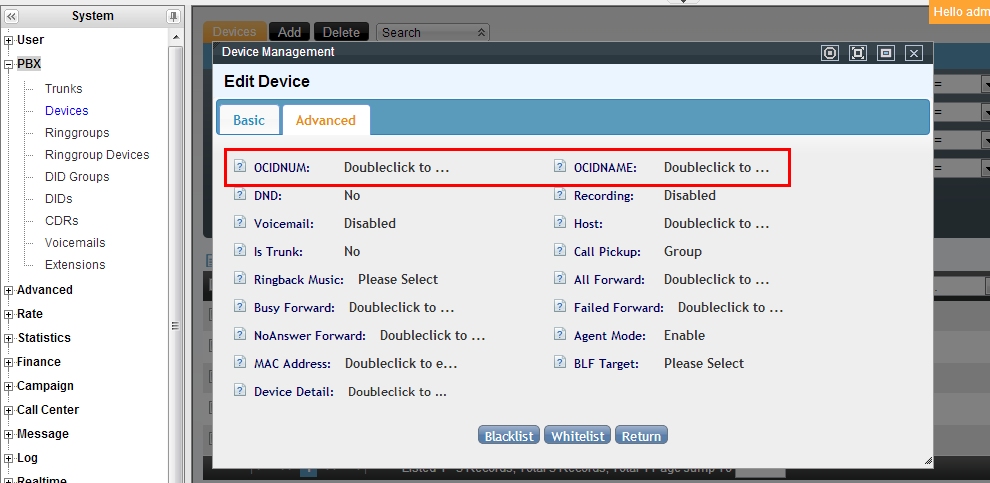
Task: Click the help icon next to Call Pickup
Action: (560, 251)
